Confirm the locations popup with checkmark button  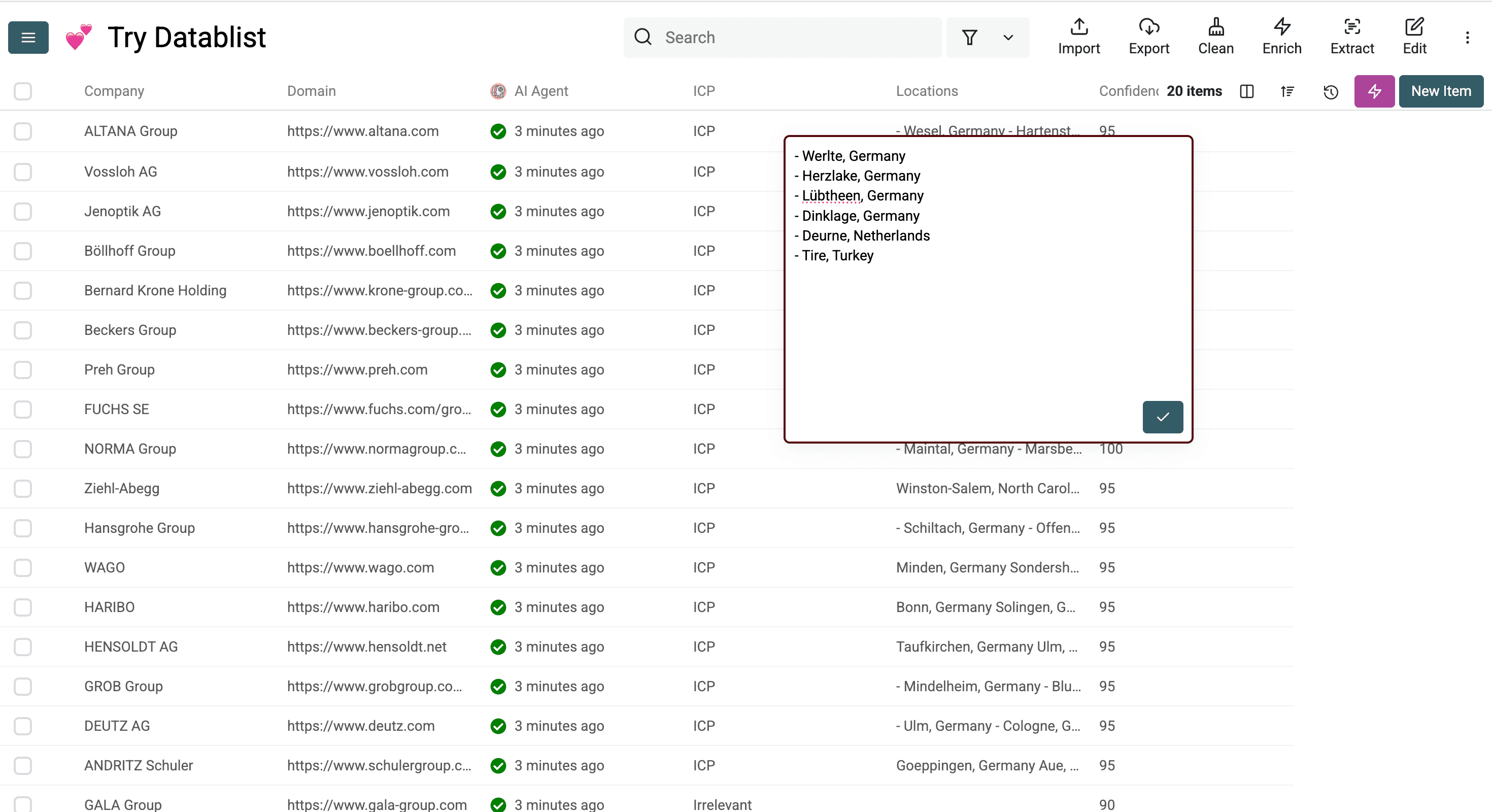click(x=1162, y=417)
